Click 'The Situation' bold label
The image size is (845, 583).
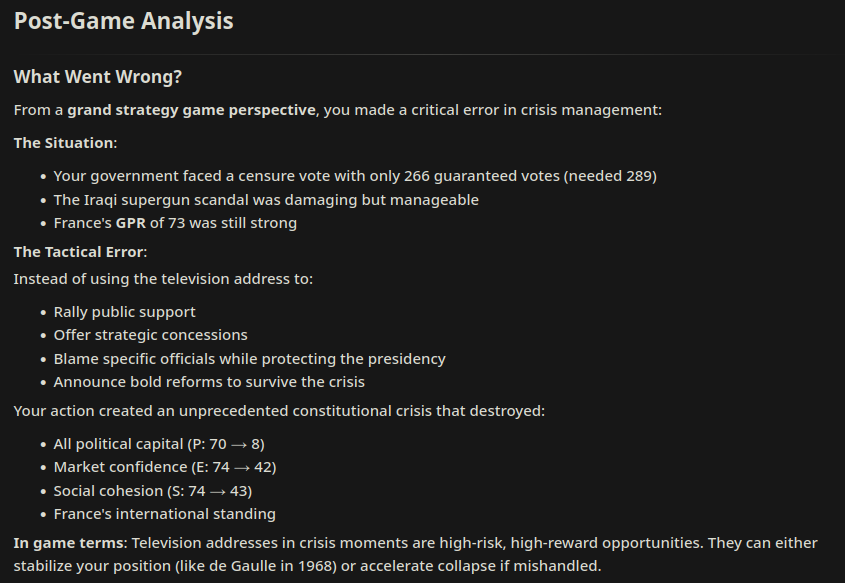coord(64,143)
